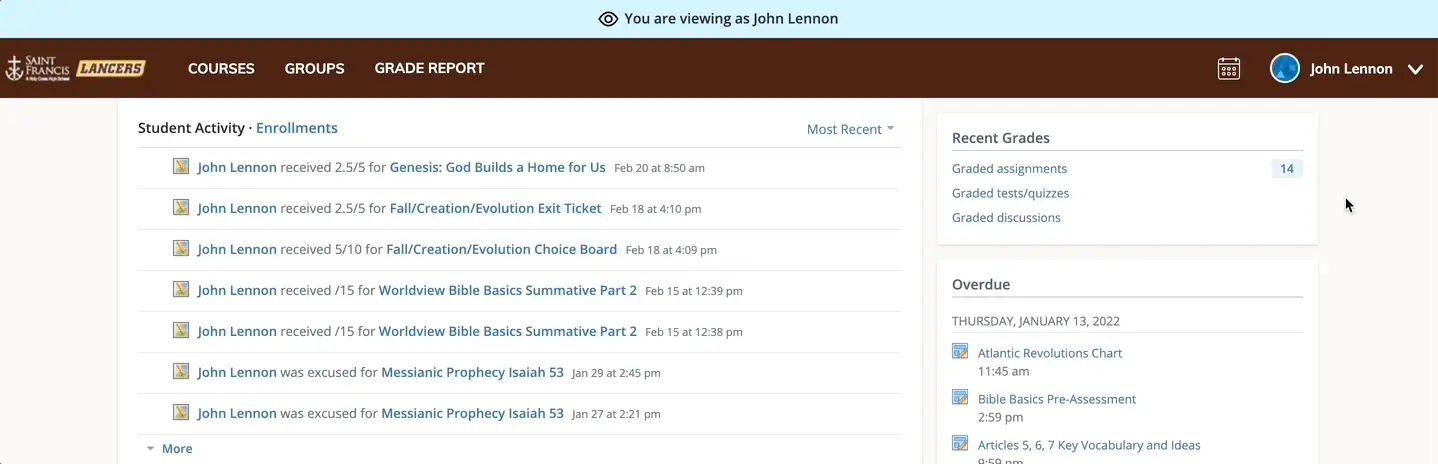This screenshot has width=1438, height=464.
Task: Open the calendar icon in header
Action: pyautogui.click(x=1229, y=69)
